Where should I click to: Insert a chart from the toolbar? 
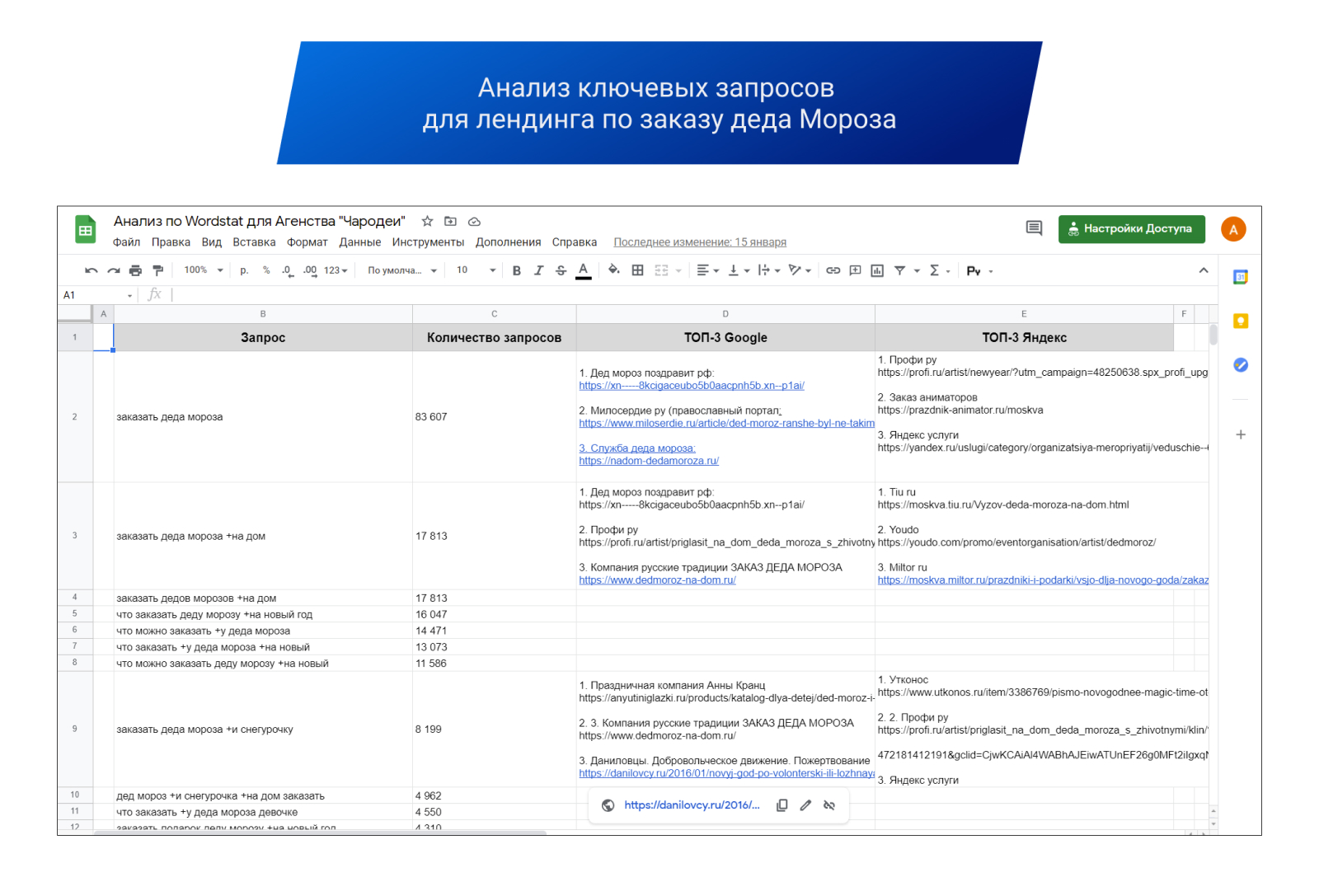coord(877,270)
